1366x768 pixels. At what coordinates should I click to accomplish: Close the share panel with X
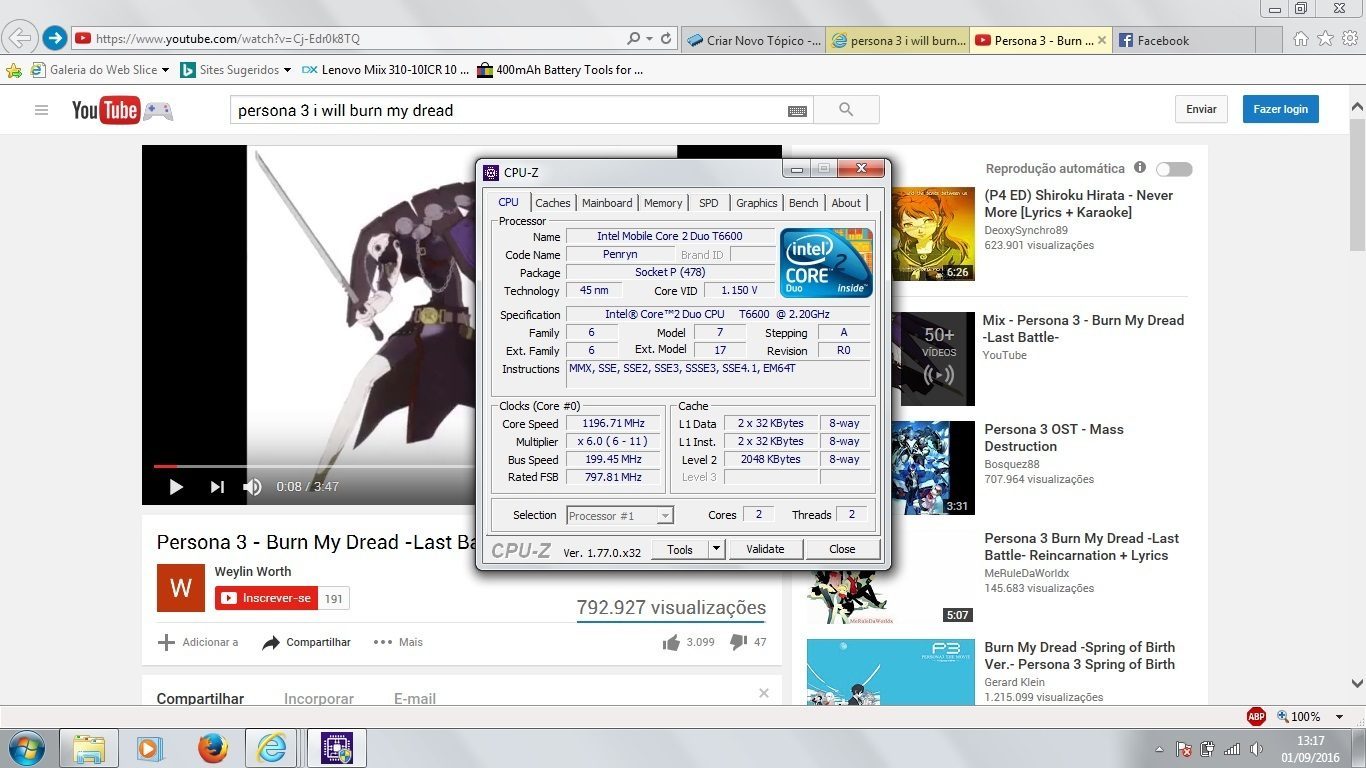pos(764,693)
